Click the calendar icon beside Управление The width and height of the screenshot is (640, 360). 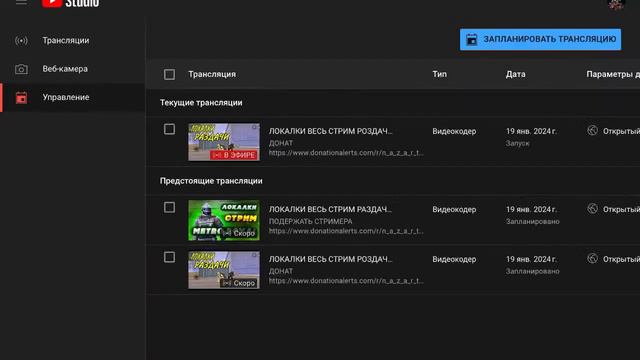(21, 98)
